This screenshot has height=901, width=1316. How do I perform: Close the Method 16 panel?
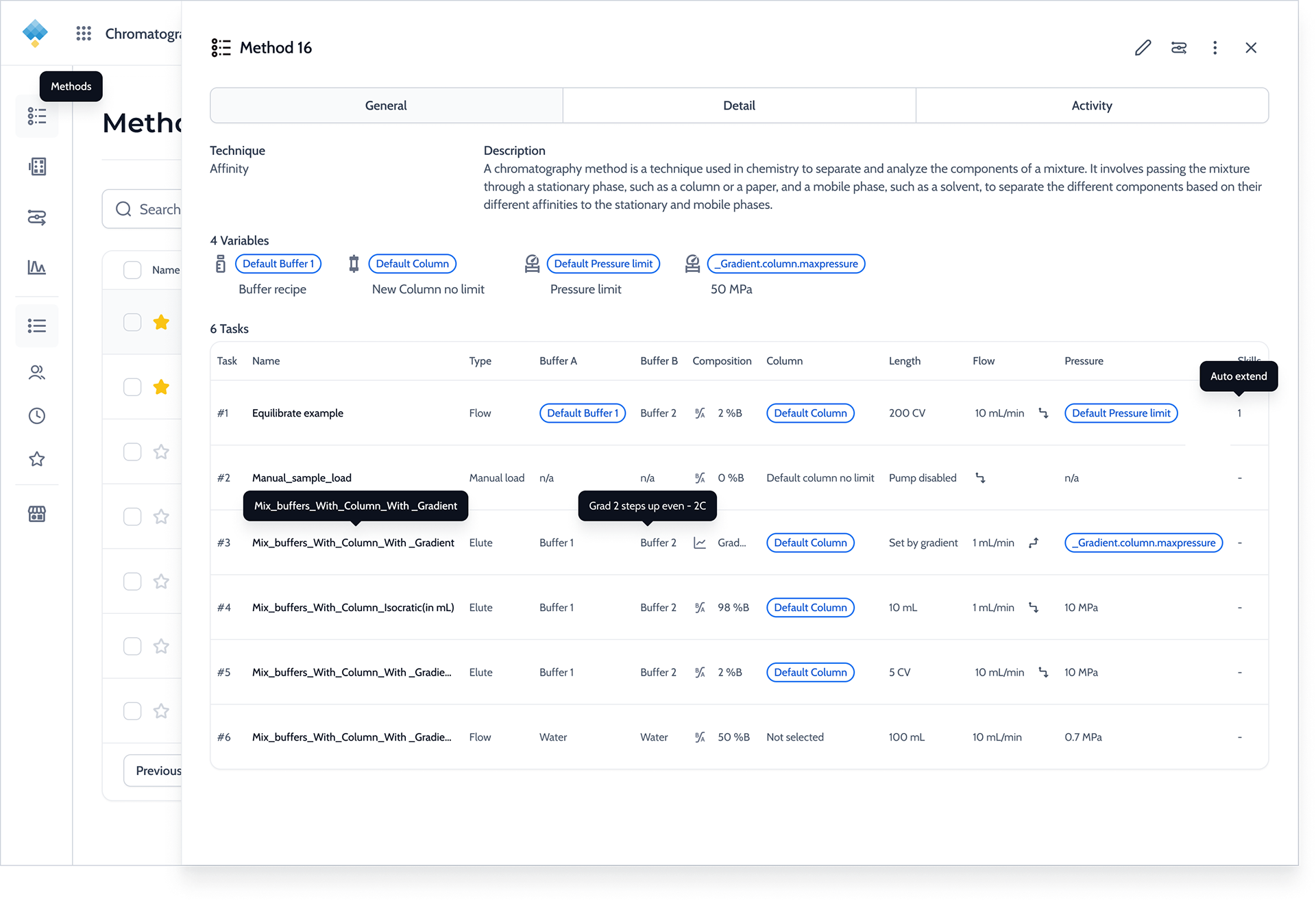click(1251, 47)
